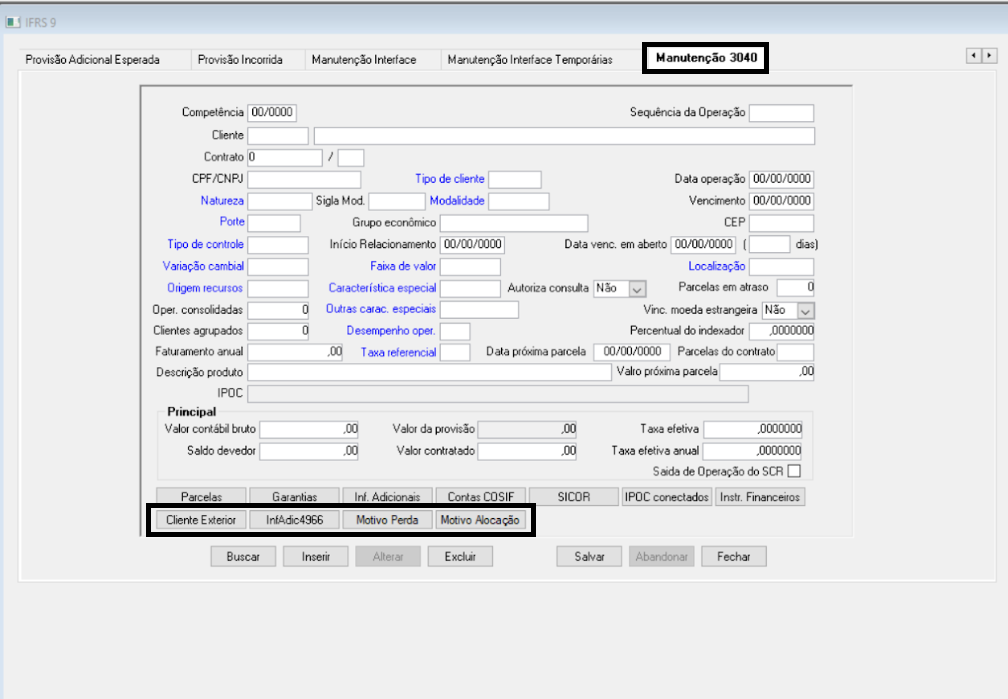Click the Tipo de cliente link label
The width and height of the screenshot is (1008, 699).
pos(449,179)
